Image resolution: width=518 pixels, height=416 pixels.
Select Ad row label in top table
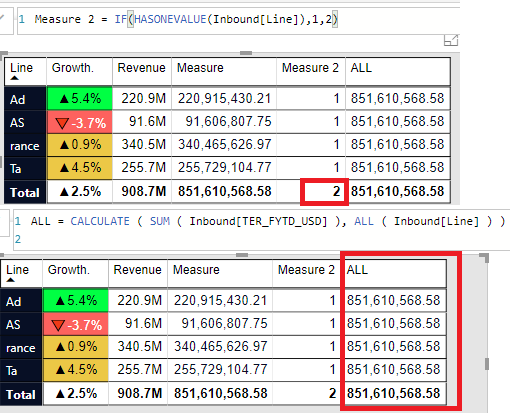25,99
